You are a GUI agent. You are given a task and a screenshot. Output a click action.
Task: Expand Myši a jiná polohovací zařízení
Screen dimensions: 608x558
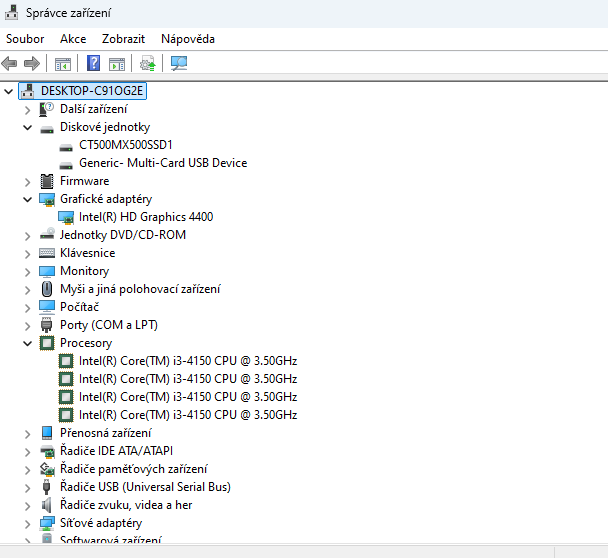click(x=28, y=290)
